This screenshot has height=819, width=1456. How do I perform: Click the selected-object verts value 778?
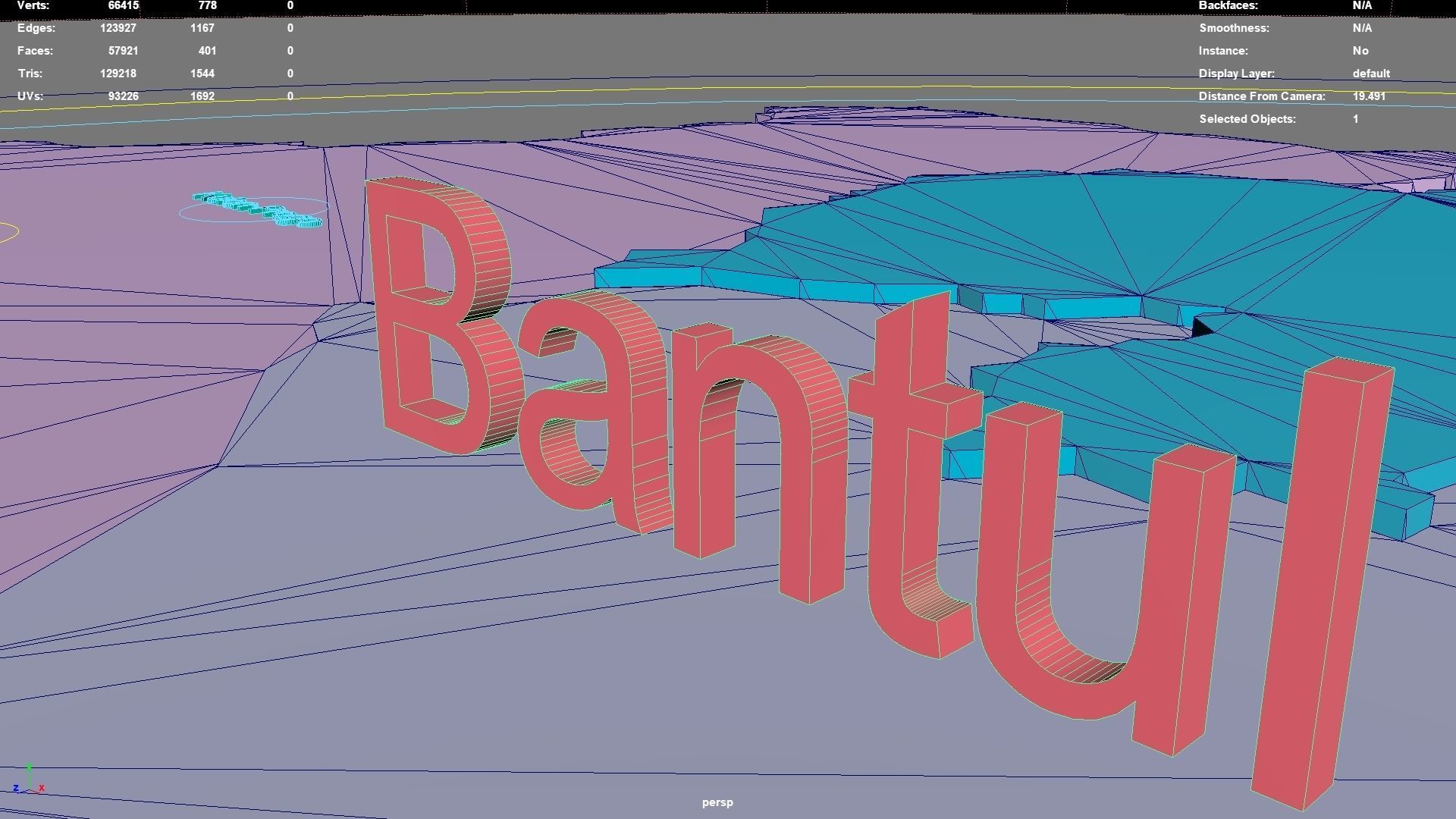click(x=207, y=5)
